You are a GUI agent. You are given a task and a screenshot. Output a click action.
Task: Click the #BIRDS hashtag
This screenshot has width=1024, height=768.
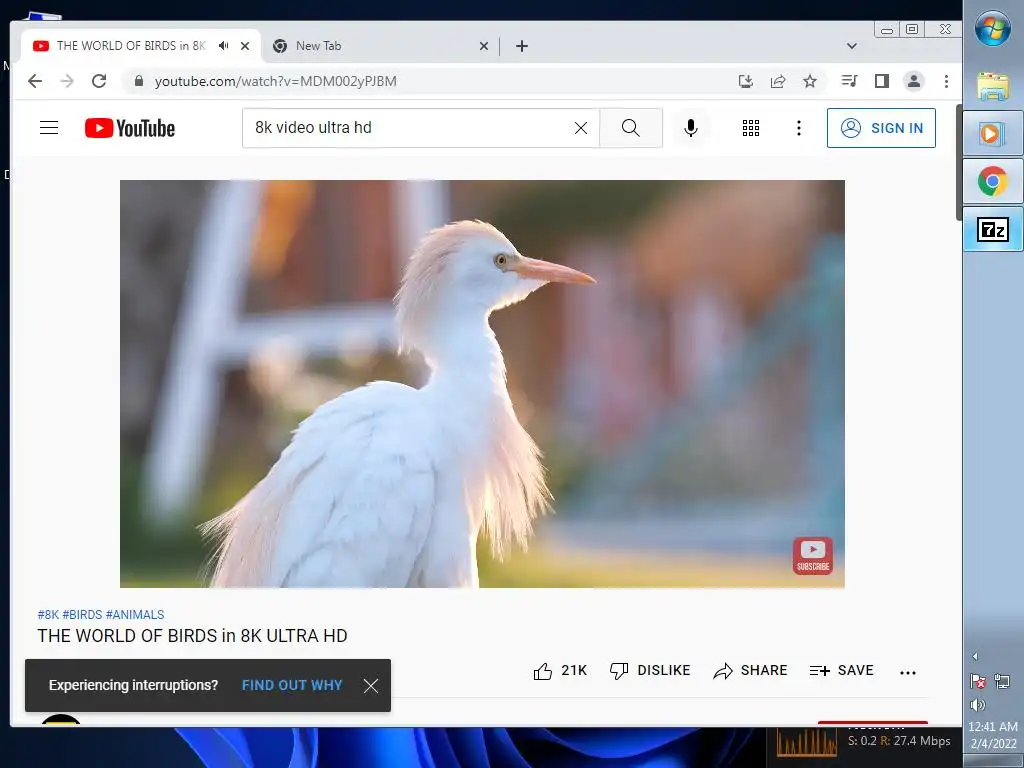tap(82, 615)
